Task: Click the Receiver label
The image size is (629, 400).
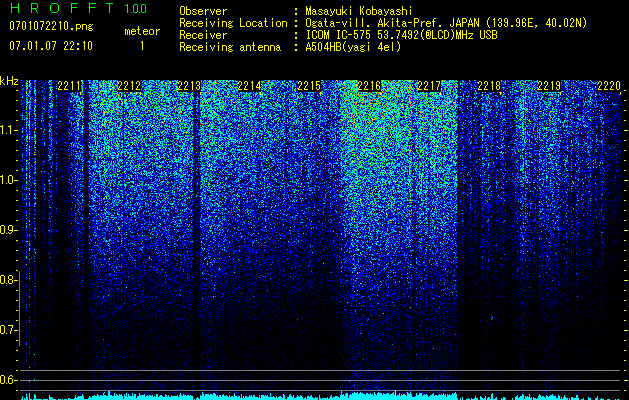Action: coord(203,35)
